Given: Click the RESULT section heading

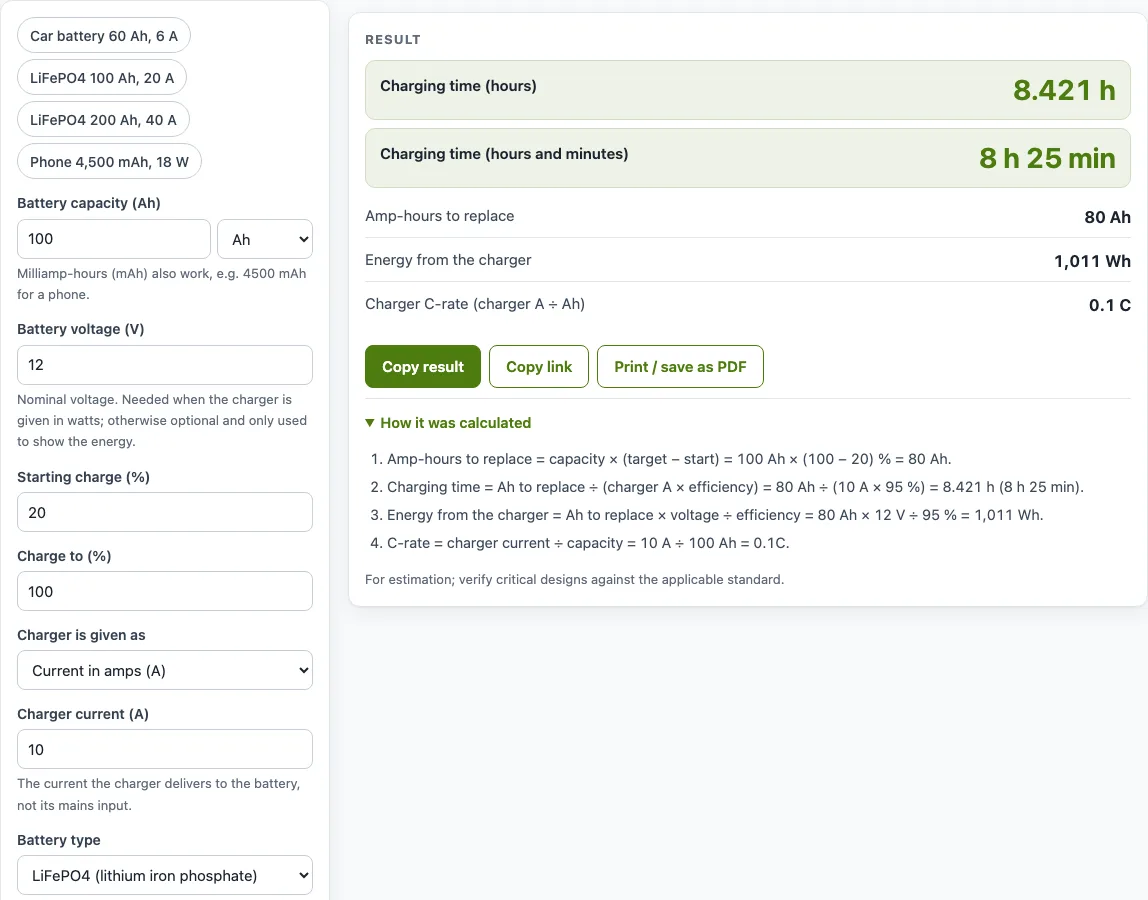Looking at the screenshot, I should point(393,40).
